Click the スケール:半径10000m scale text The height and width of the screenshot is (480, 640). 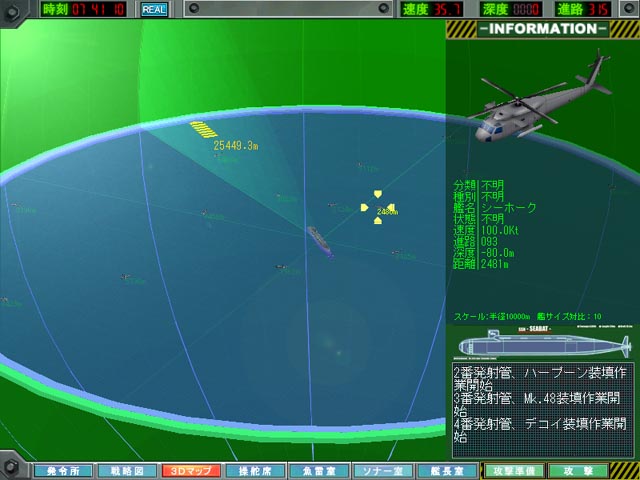pos(492,316)
